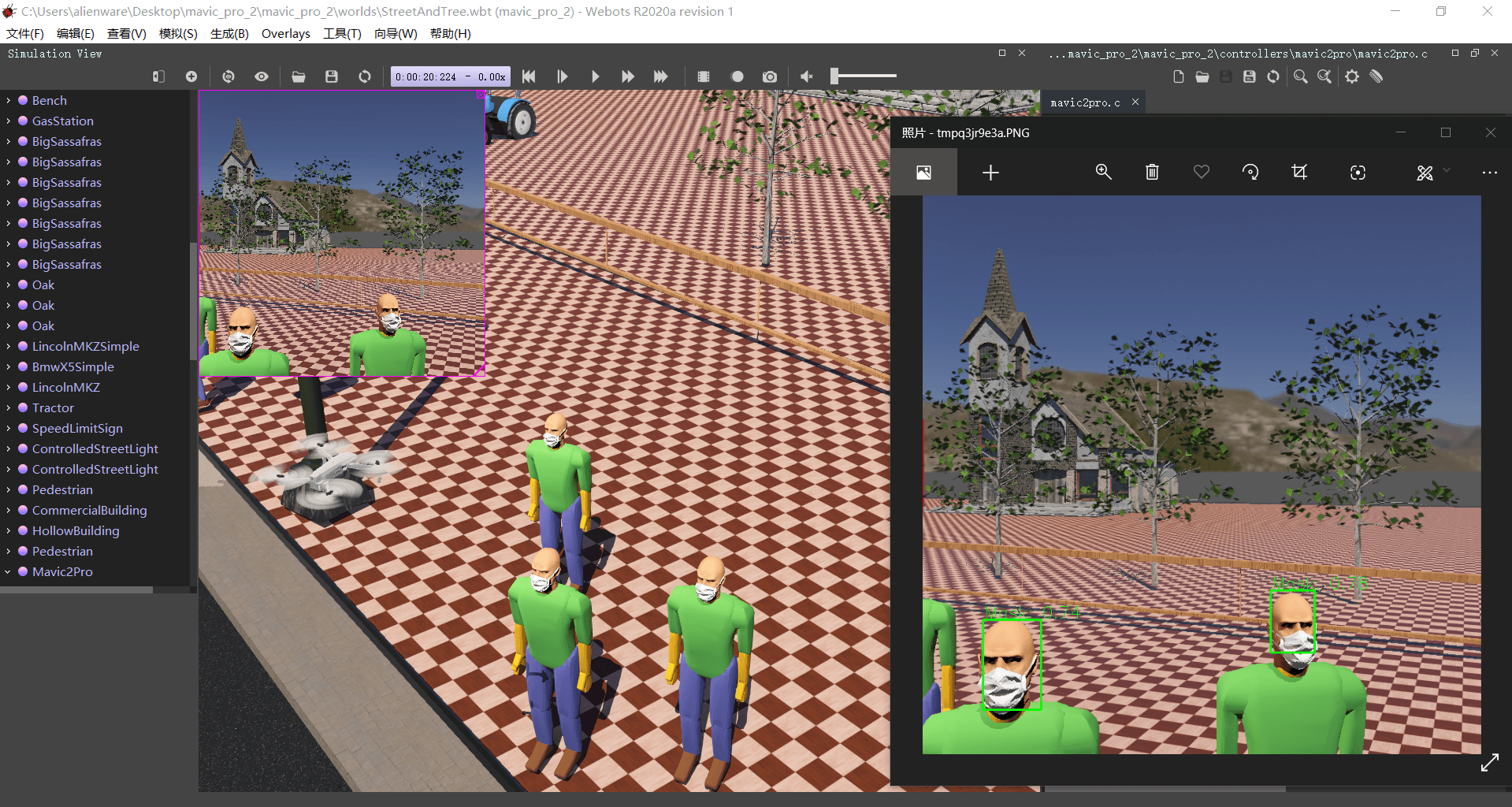Expand the GasStation node
Viewport: 1512px width, 807px height.
tap(8, 121)
